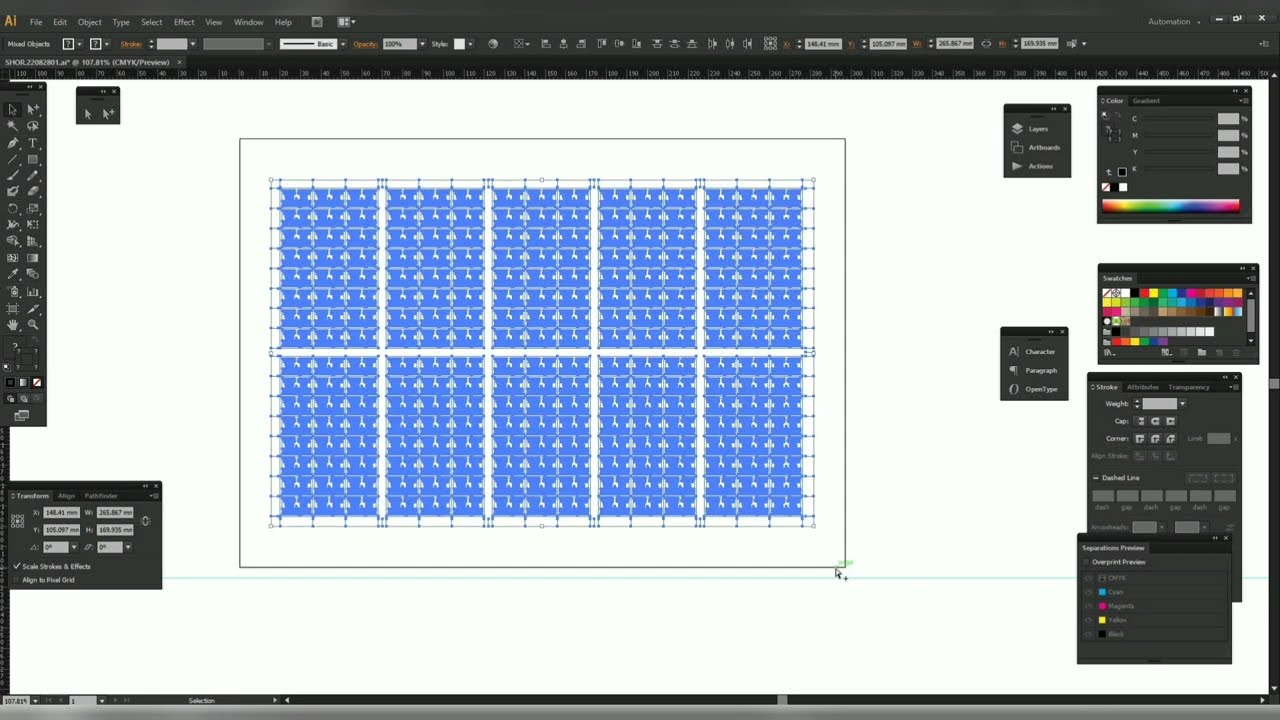The width and height of the screenshot is (1280, 720).
Task: Select the Eraser tool
Action: 33,191
